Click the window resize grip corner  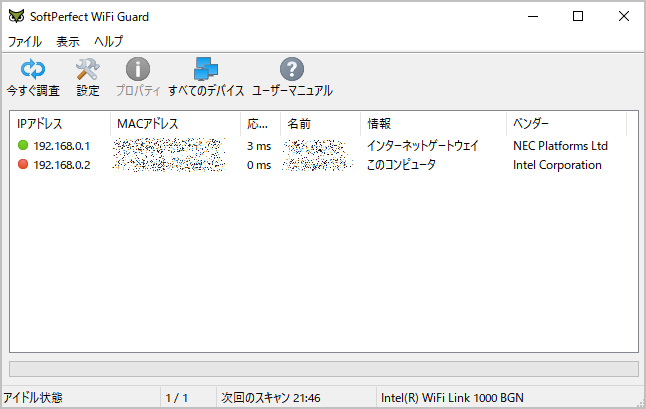640,403
